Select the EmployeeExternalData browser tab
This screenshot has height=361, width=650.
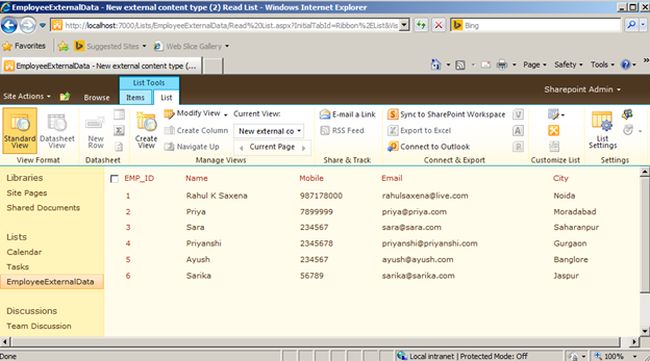click(x=102, y=66)
